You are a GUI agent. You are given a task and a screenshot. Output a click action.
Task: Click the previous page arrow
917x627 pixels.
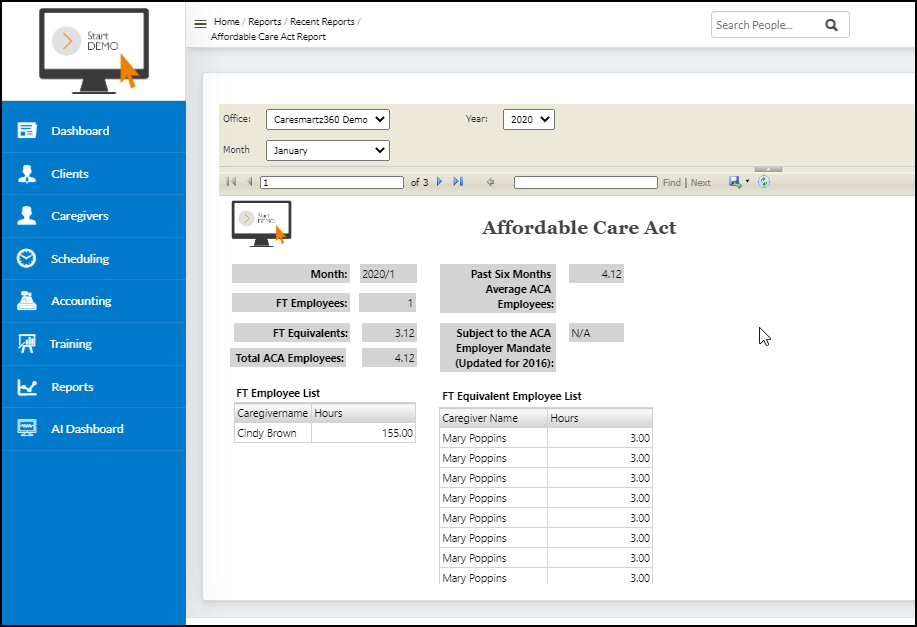249,182
